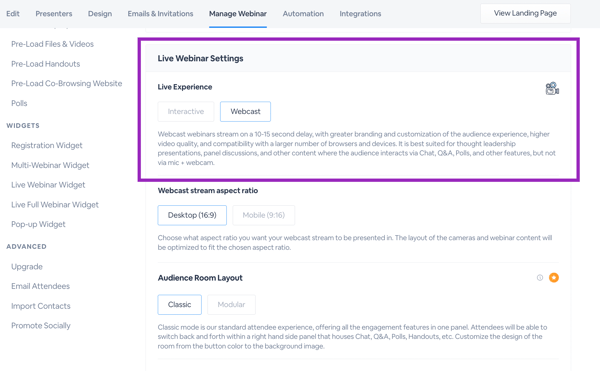The width and height of the screenshot is (600, 371).
Task: Select the Classic audience room layout
Action: 179,304
